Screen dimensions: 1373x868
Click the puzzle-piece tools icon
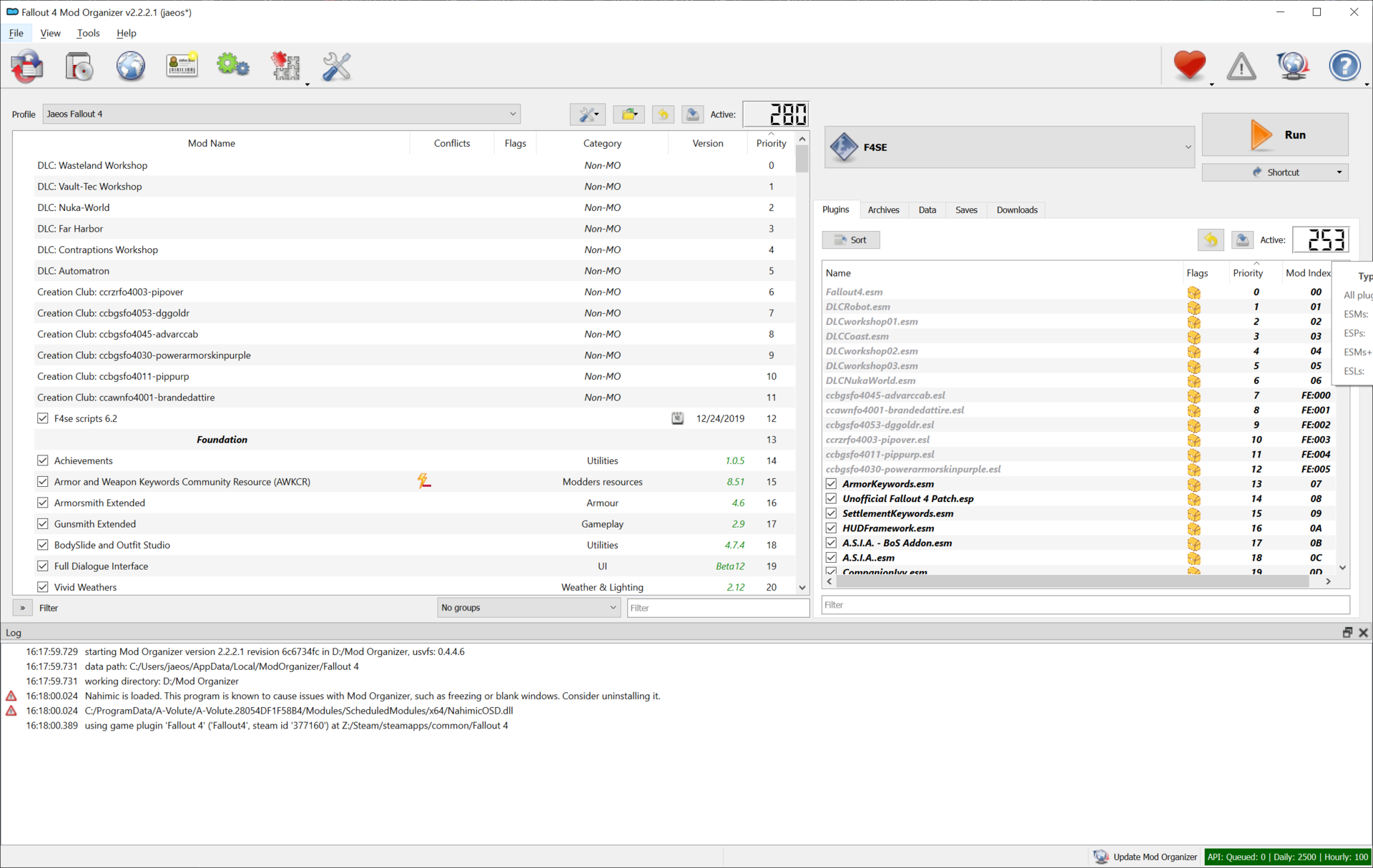point(285,66)
